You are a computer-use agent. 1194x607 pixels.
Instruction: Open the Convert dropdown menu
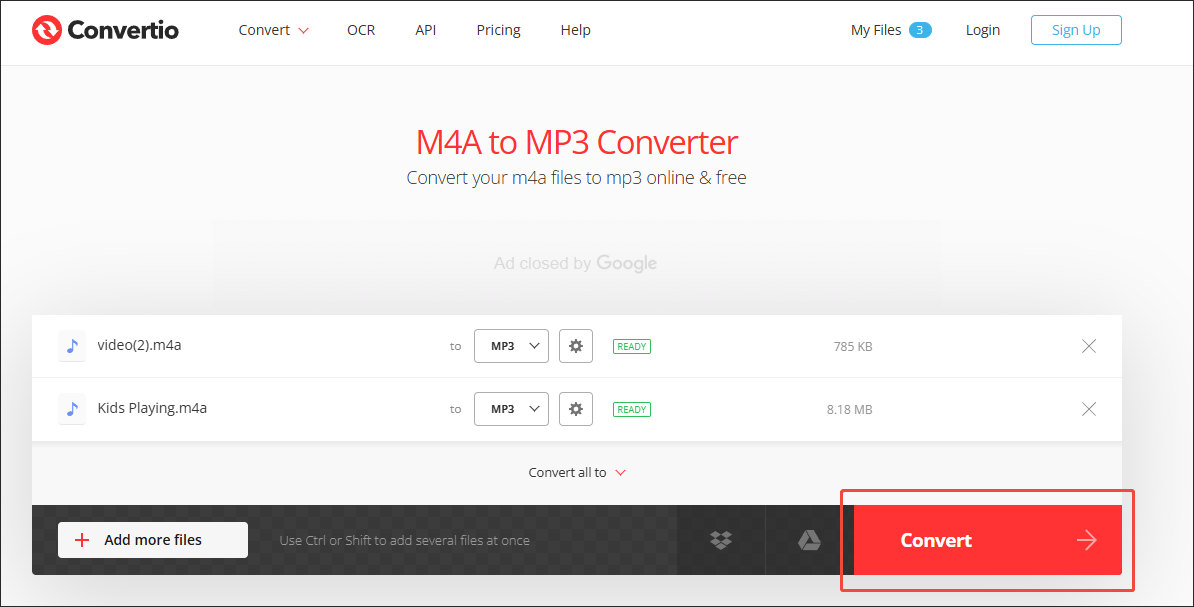pyautogui.click(x=273, y=30)
